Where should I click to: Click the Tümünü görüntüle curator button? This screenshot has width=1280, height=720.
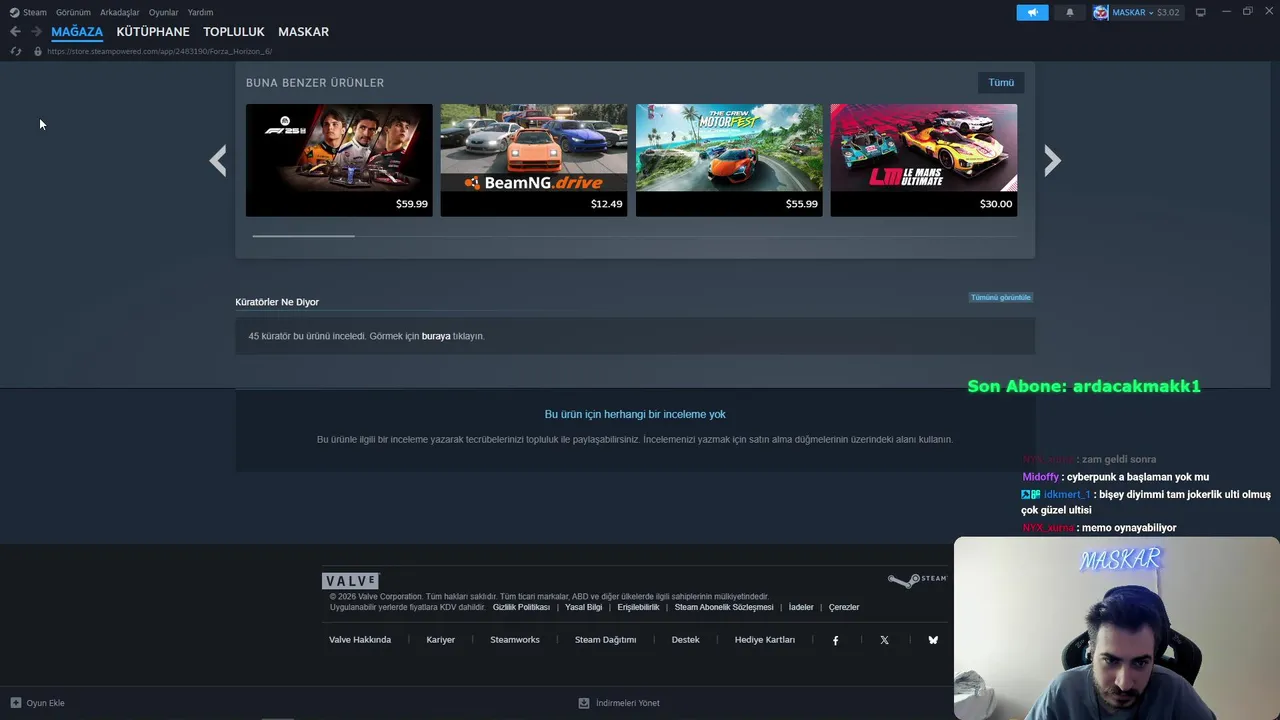click(x=1001, y=297)
